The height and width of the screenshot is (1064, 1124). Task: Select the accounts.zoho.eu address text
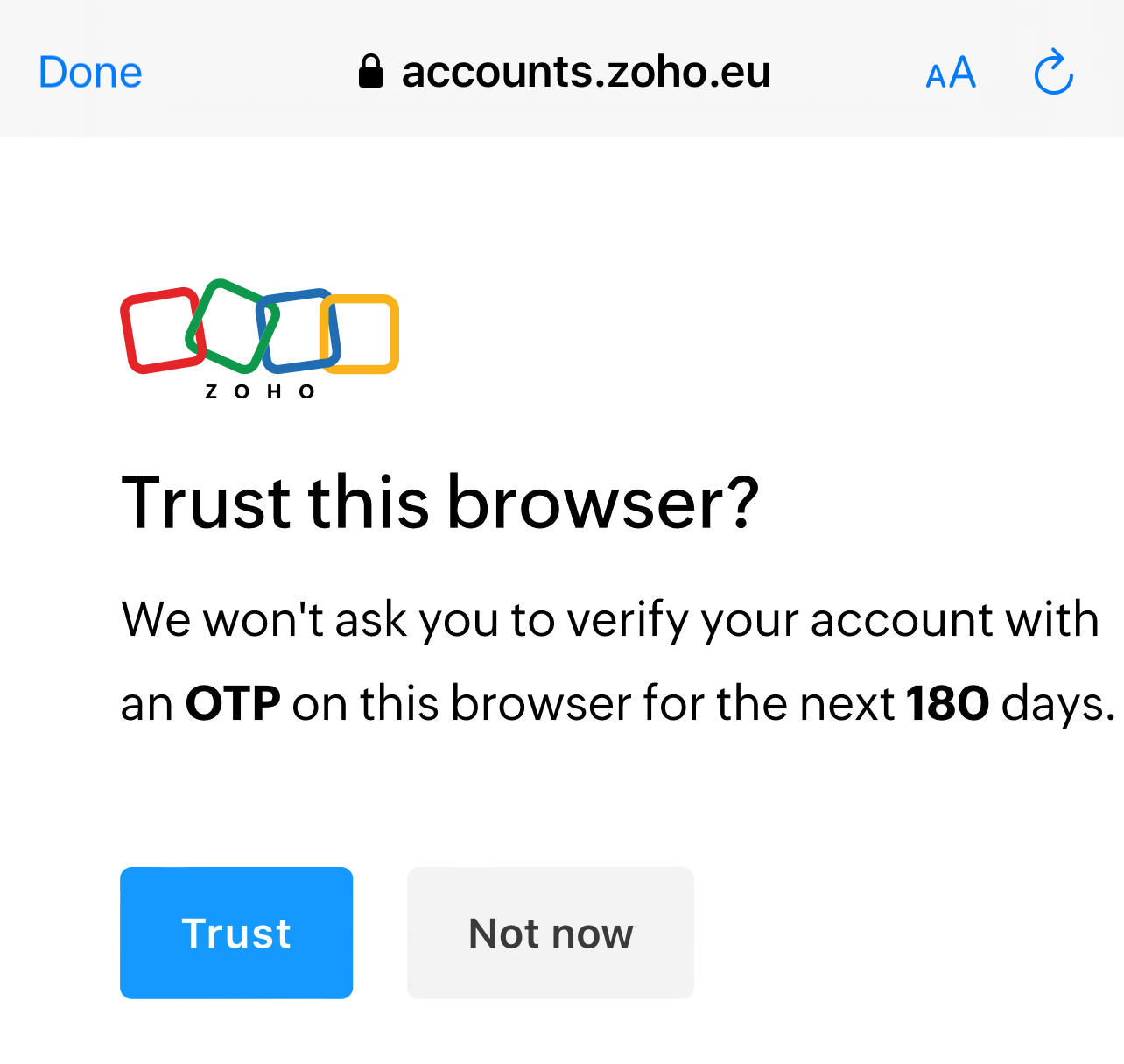(586, 72)
